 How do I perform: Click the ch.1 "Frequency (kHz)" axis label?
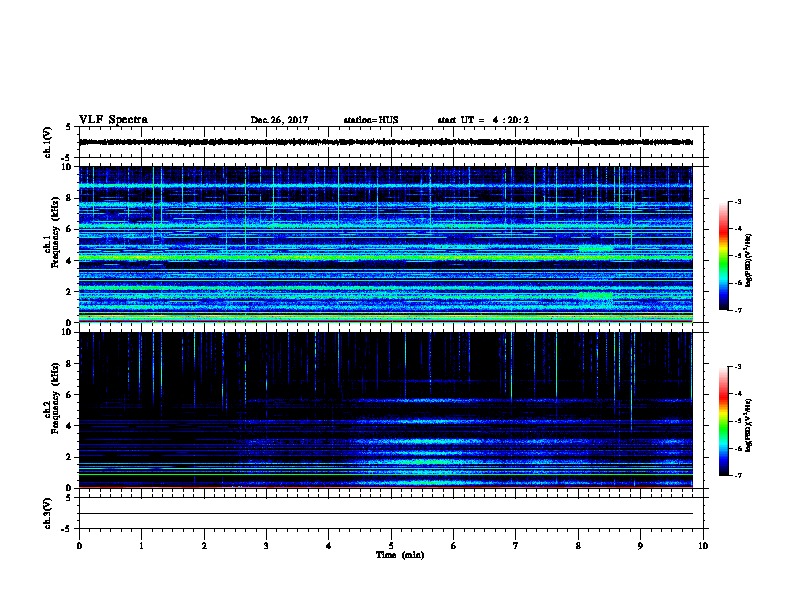(55, 233)
